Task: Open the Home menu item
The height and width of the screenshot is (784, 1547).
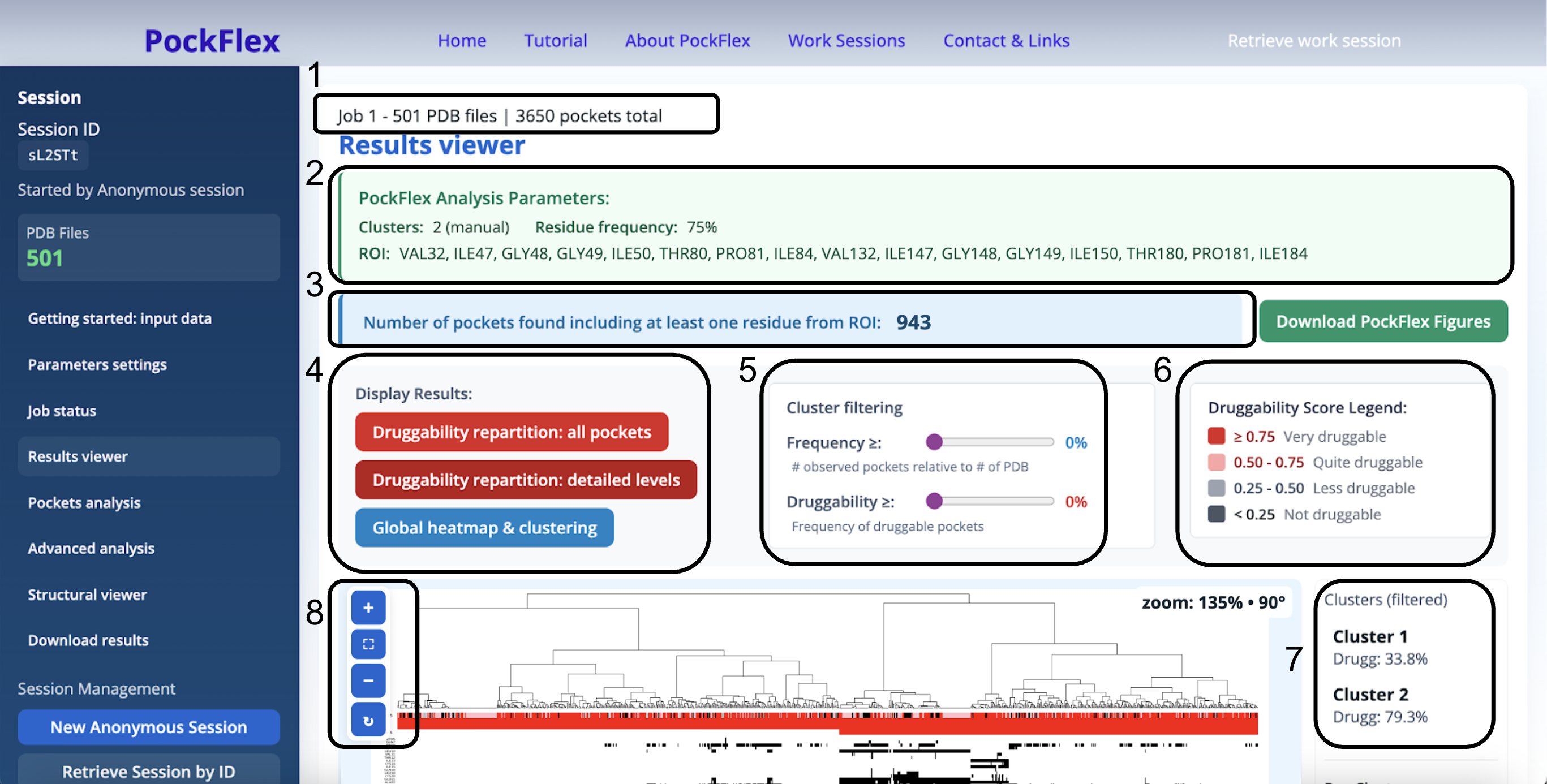Action: pos(462,40)
